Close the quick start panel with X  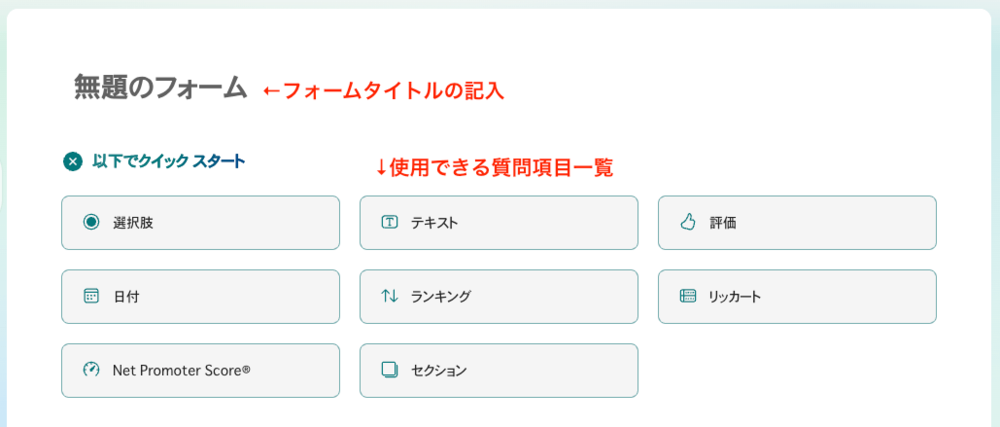click(72, 161)
